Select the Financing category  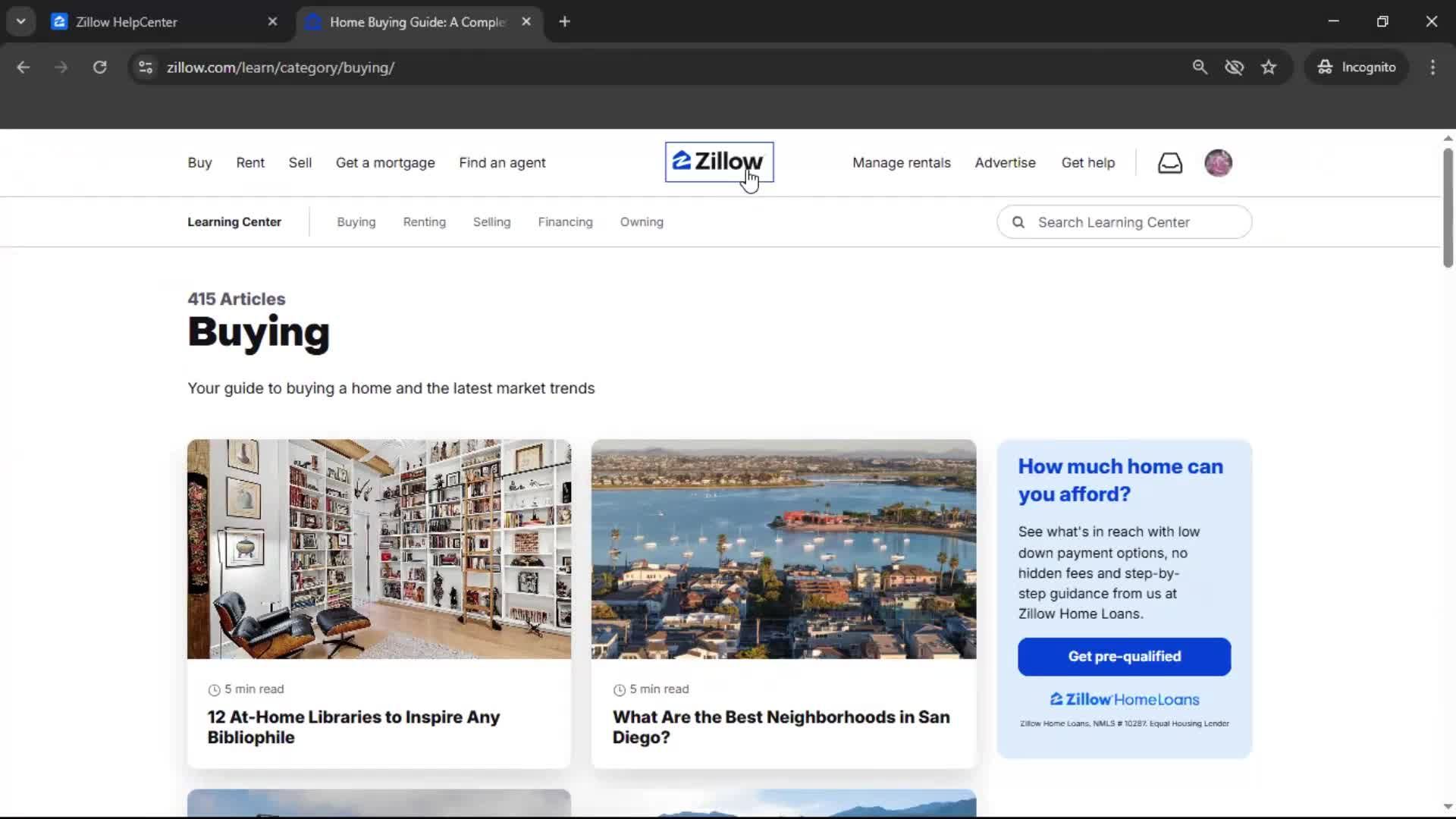point(565,221)
